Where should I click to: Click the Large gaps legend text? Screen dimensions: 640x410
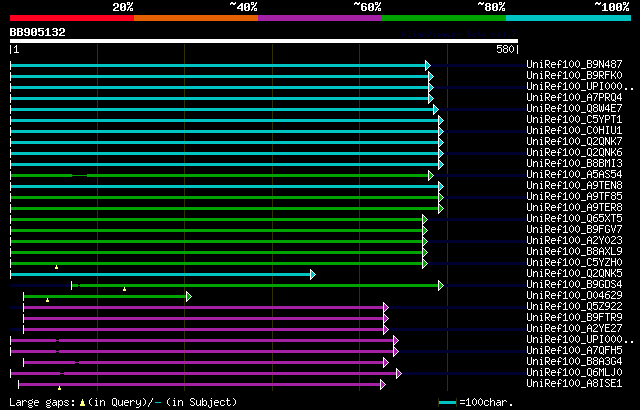(x=123, y=402)
